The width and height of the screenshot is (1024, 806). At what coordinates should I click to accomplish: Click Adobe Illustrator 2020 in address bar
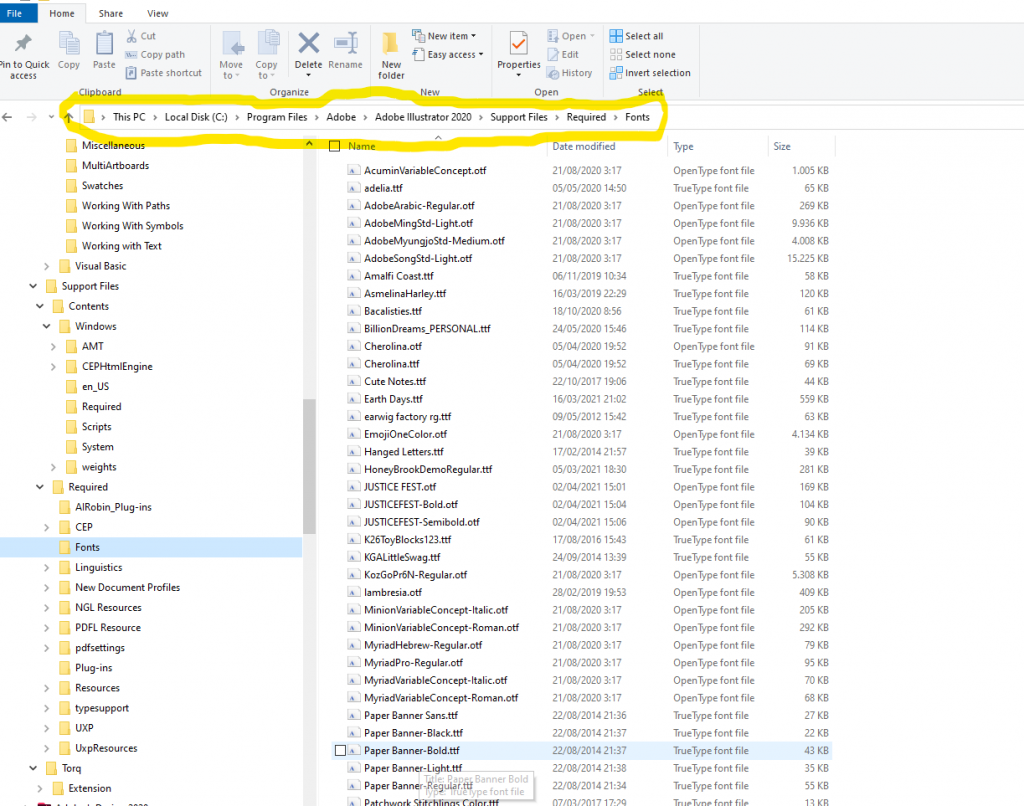click(423, 117)
